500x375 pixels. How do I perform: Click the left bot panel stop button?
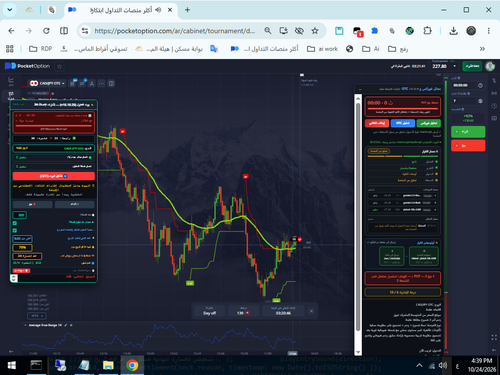pyautogui.click(x=32, y=204)
